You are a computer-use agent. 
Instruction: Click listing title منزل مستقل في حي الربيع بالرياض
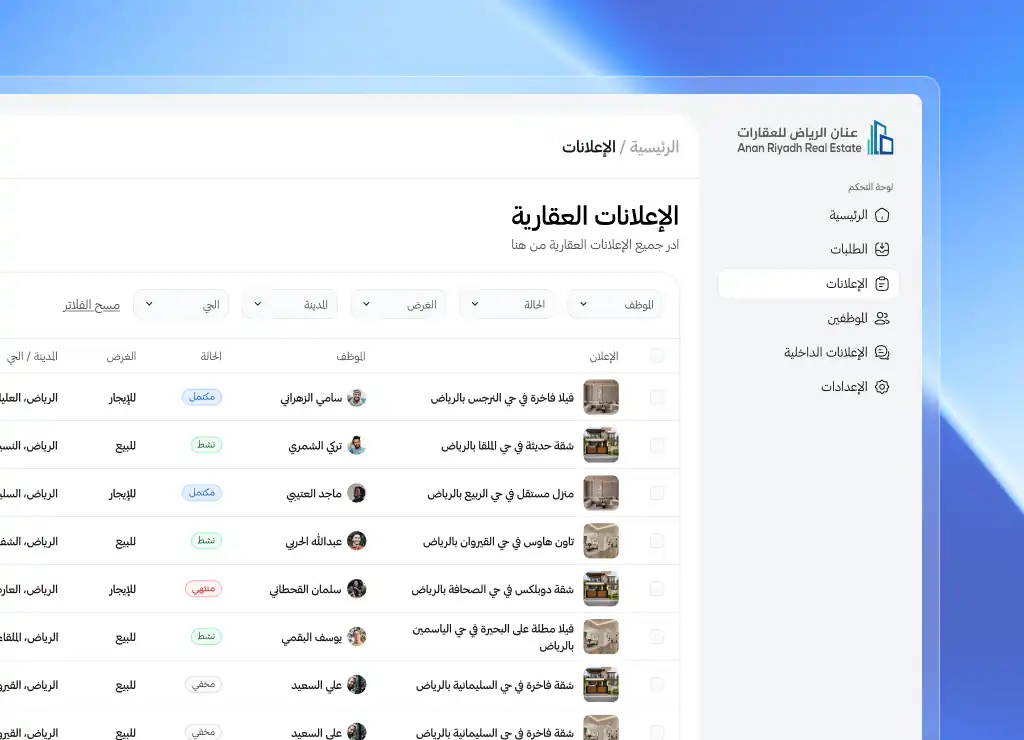pos(501,494)
